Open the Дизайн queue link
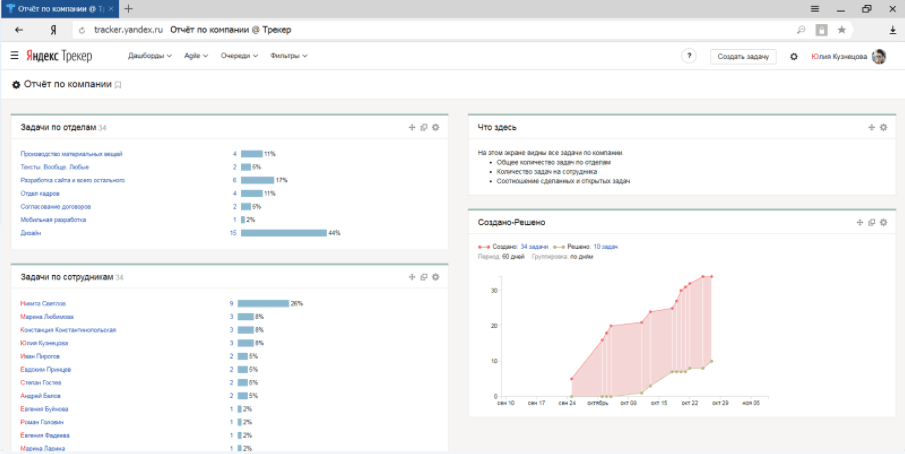 pyautogui.click(x=31, y=233)
